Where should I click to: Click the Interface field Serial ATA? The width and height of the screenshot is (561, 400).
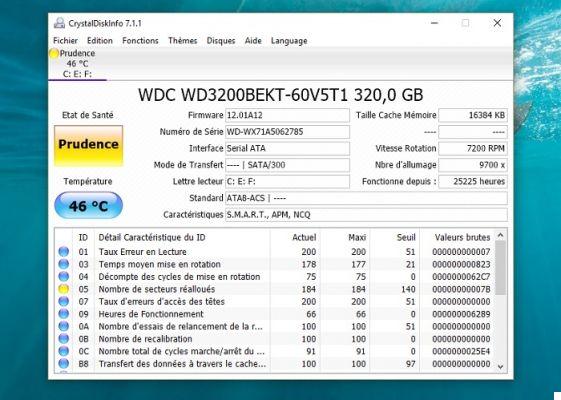[x=287, y=148]
